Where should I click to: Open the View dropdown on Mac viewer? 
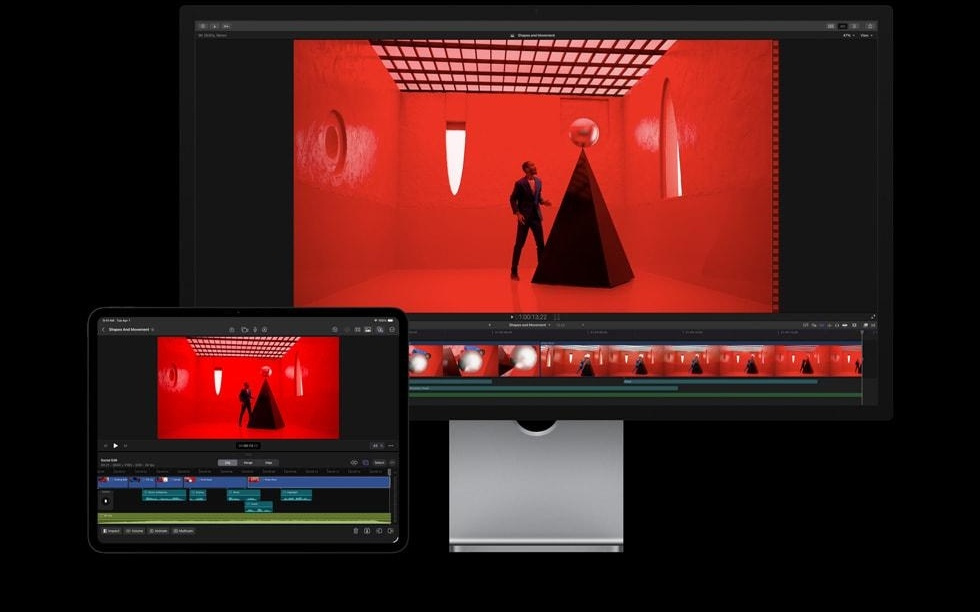click(865, 35)
